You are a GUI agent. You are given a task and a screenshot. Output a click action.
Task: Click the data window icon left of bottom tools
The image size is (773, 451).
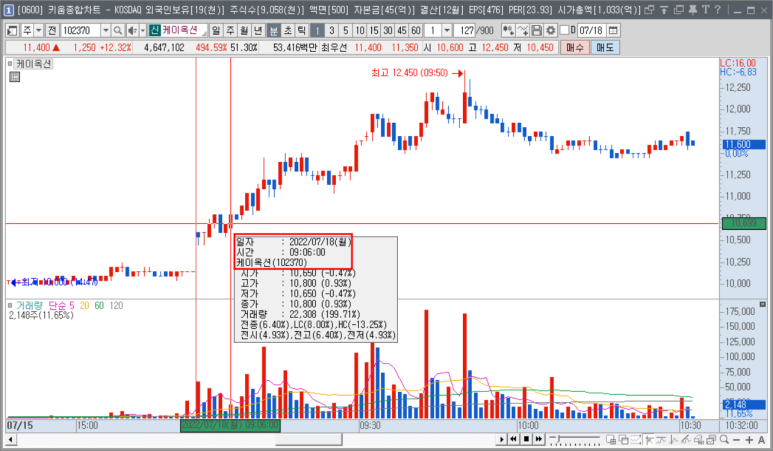(x=611, y=439)
